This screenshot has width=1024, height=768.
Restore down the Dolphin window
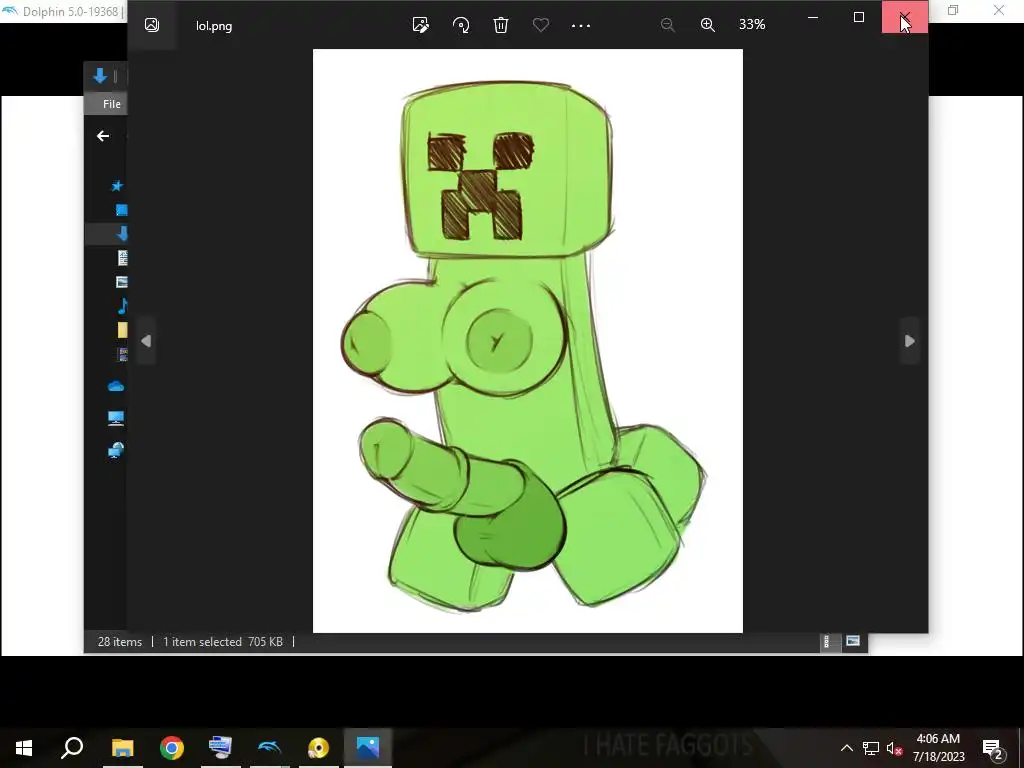coord(953,10)
